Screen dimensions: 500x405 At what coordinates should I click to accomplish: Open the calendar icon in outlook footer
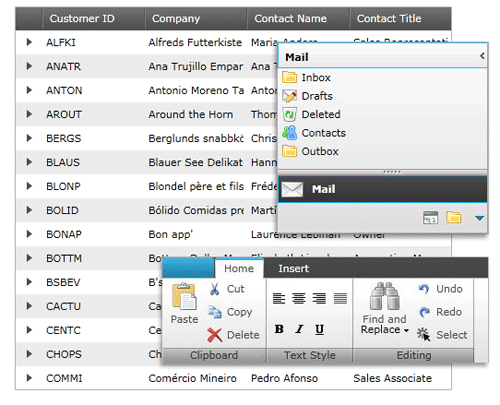click(430, 218)
